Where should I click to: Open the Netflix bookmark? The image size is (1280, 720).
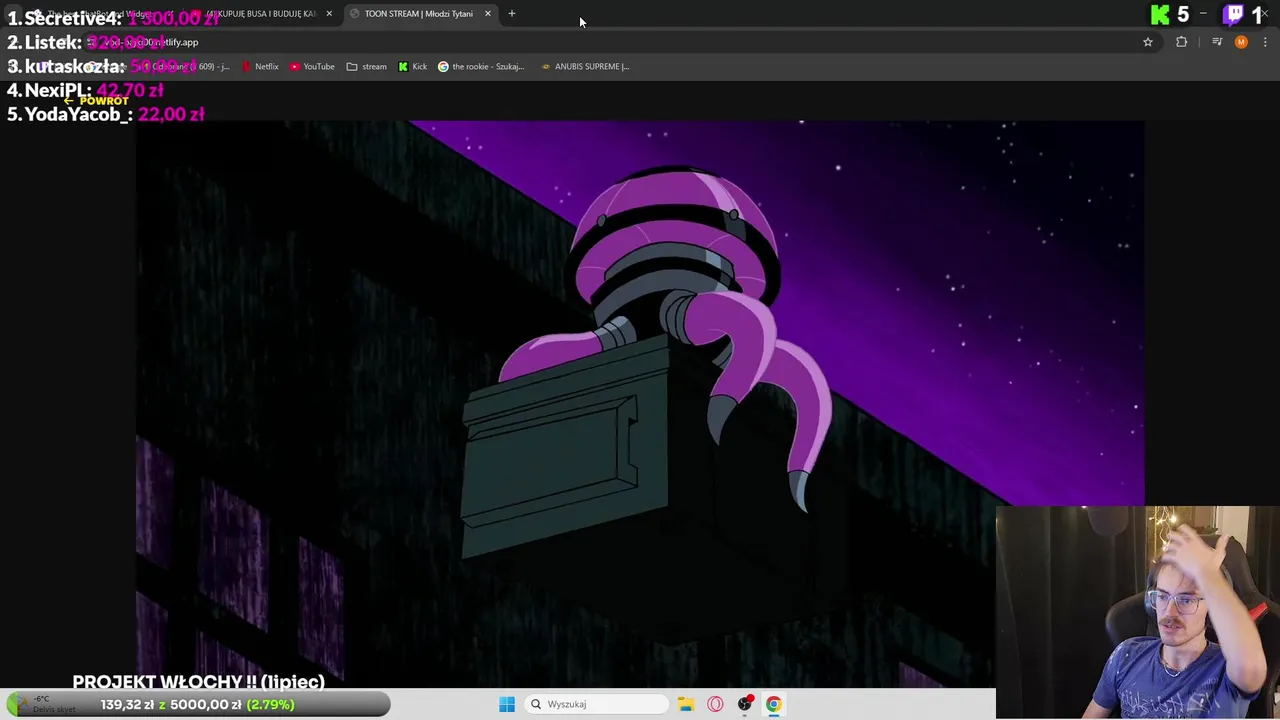pyautogui.click(x=260, y=66)
